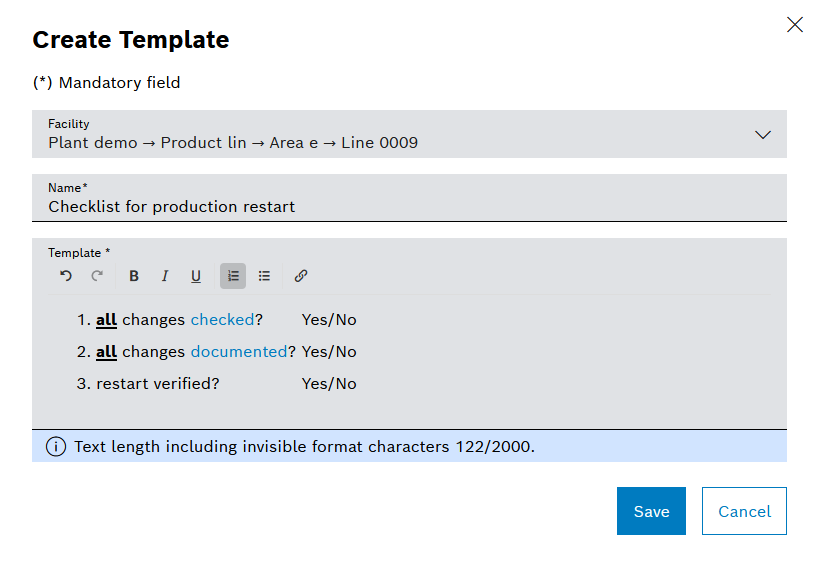
Task: Apply bulleted list formatting
Action: (x=264, y=276)
